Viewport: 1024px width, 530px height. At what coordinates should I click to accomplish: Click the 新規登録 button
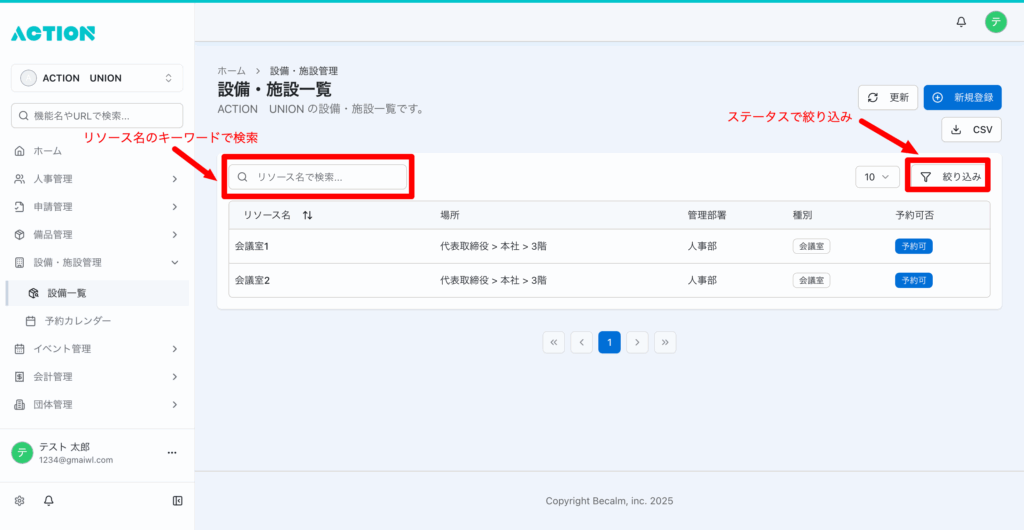962,97
